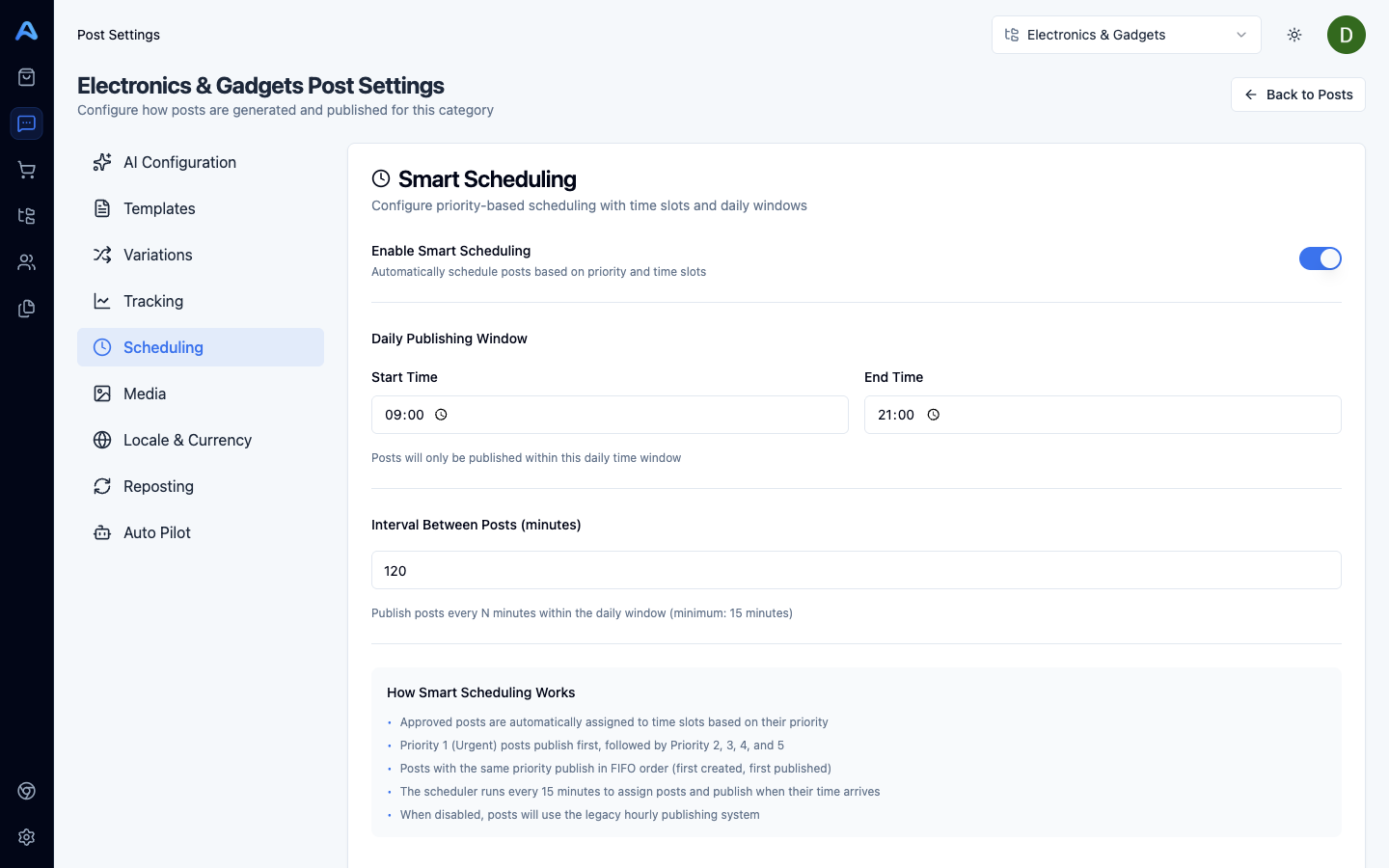
Task: Go to Locale & Currency settings
Action: tap(187, 440)
